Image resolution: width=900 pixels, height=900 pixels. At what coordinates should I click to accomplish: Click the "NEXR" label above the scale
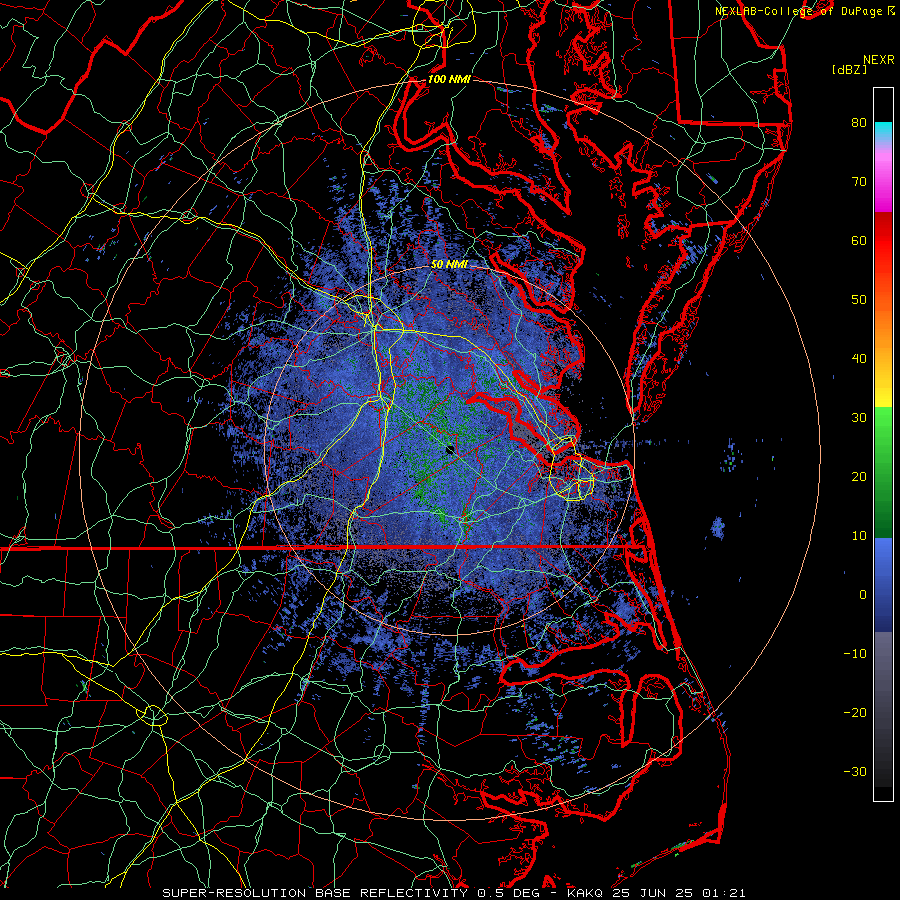pyautogui.click(x=878, y=60)
